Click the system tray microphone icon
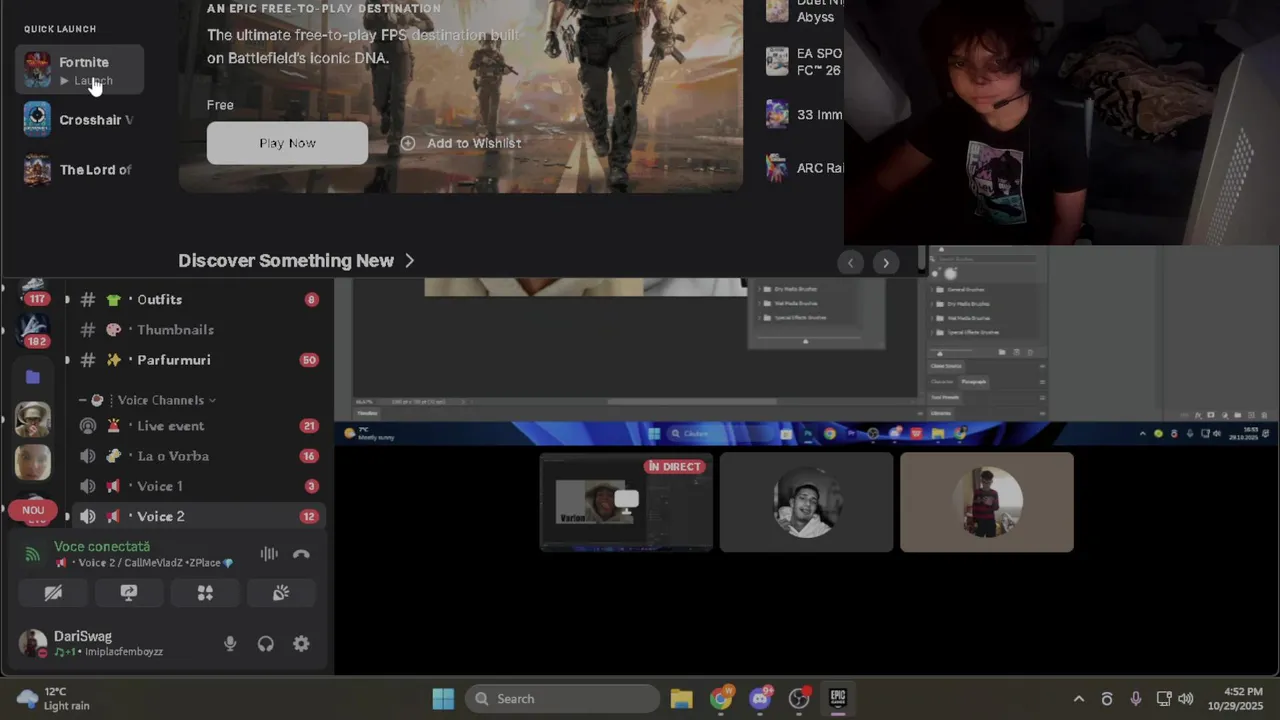 pyautogui.click(x=1135, y=699)
